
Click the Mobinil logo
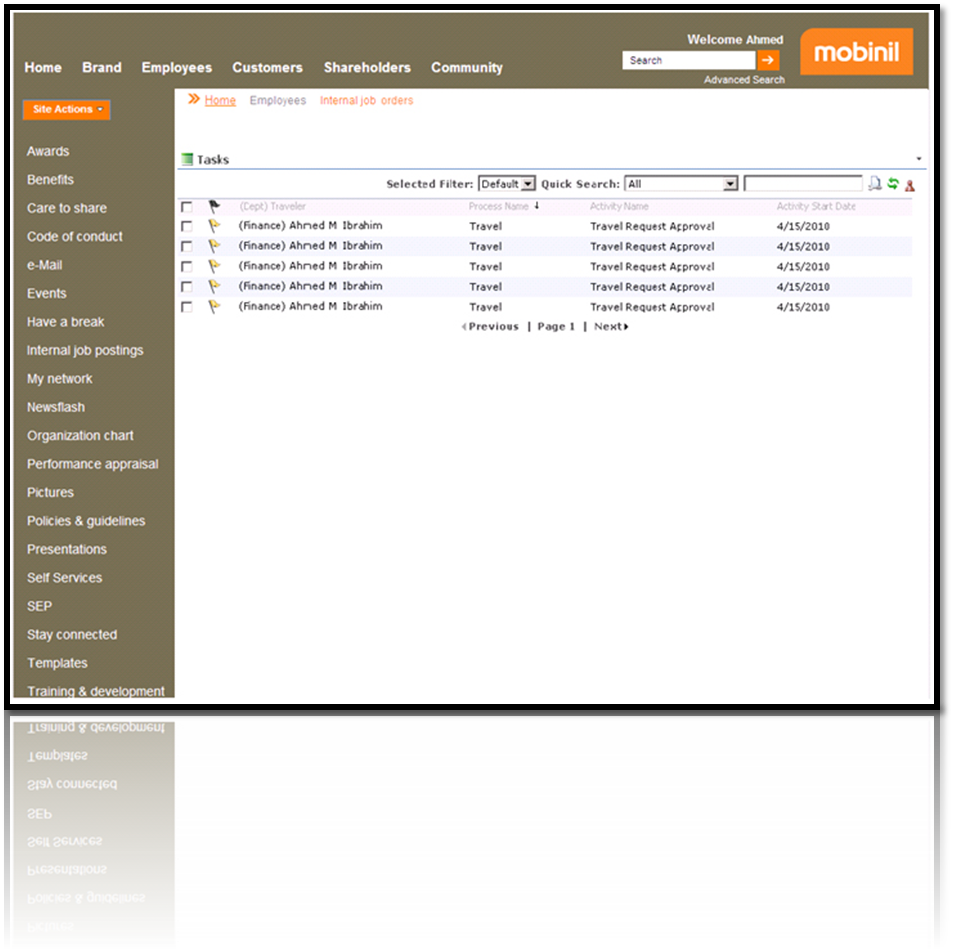pos(856,52)
